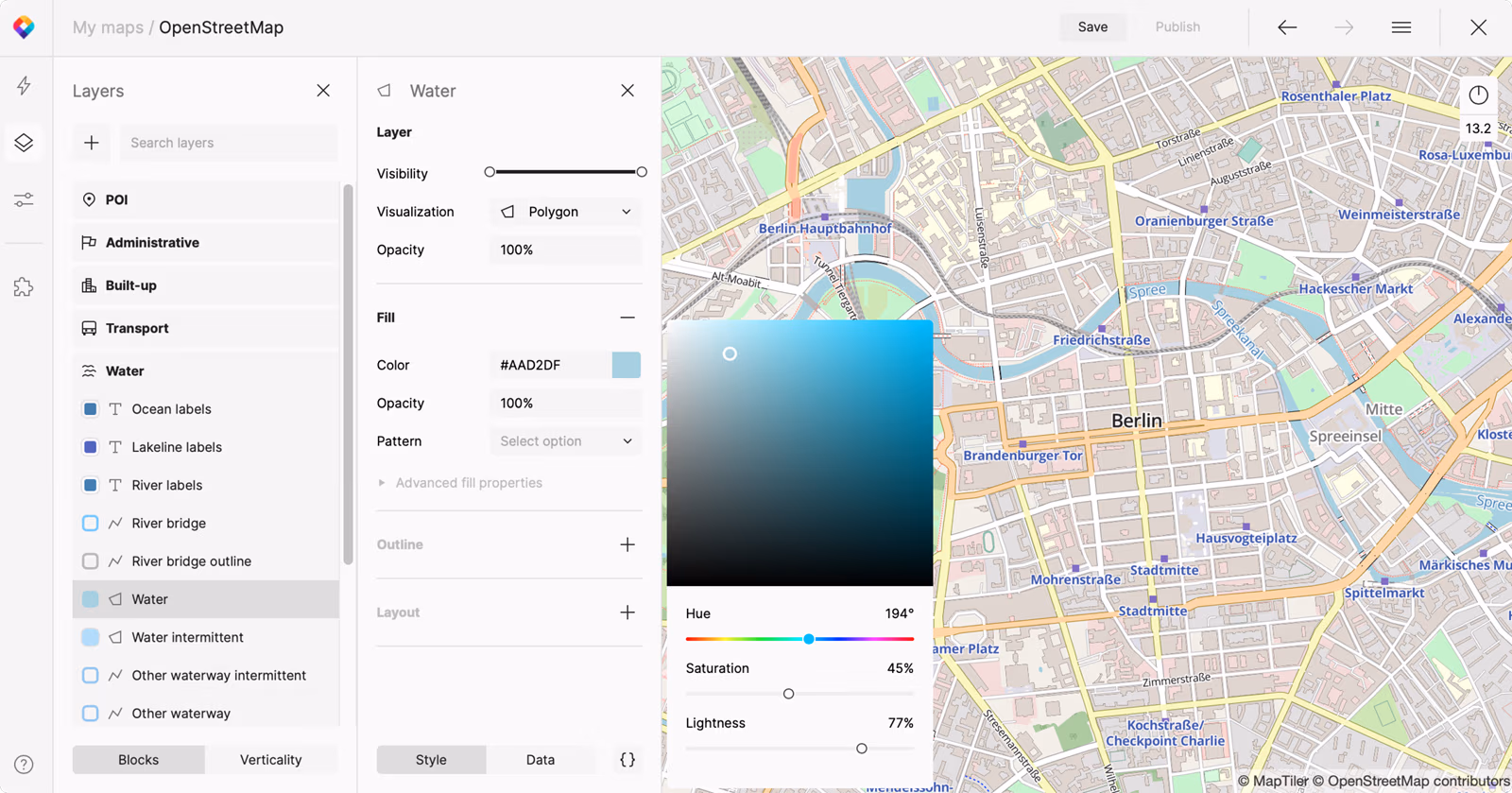The image size is (1512, 793).
Task: Close the editor with the top-right X
Action: [x=1478, y=27]
